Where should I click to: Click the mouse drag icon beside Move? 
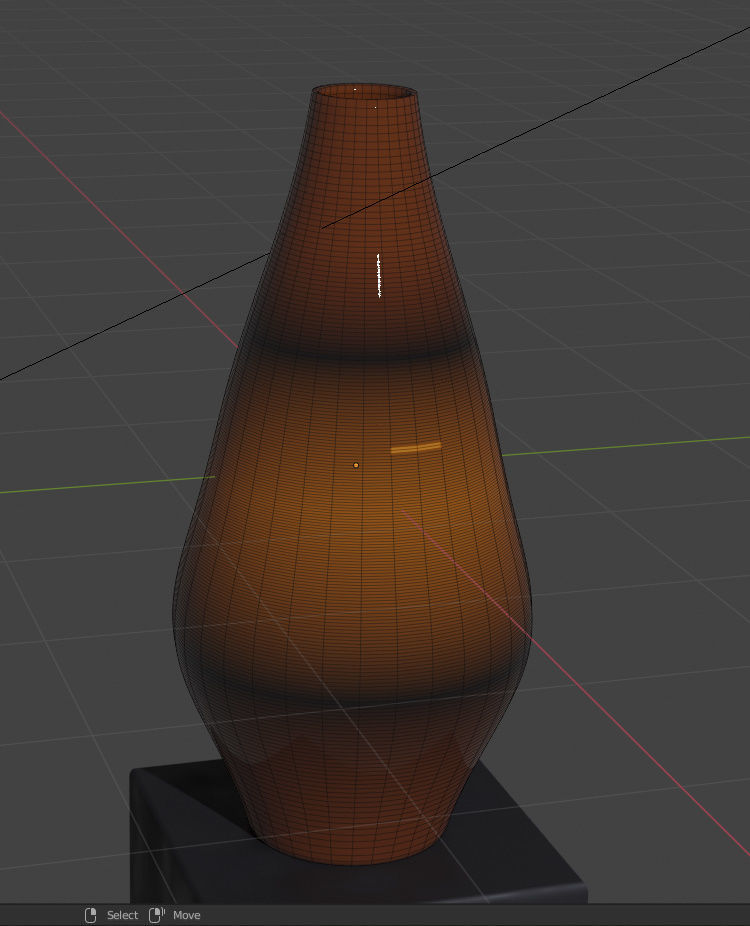[156, 915]
